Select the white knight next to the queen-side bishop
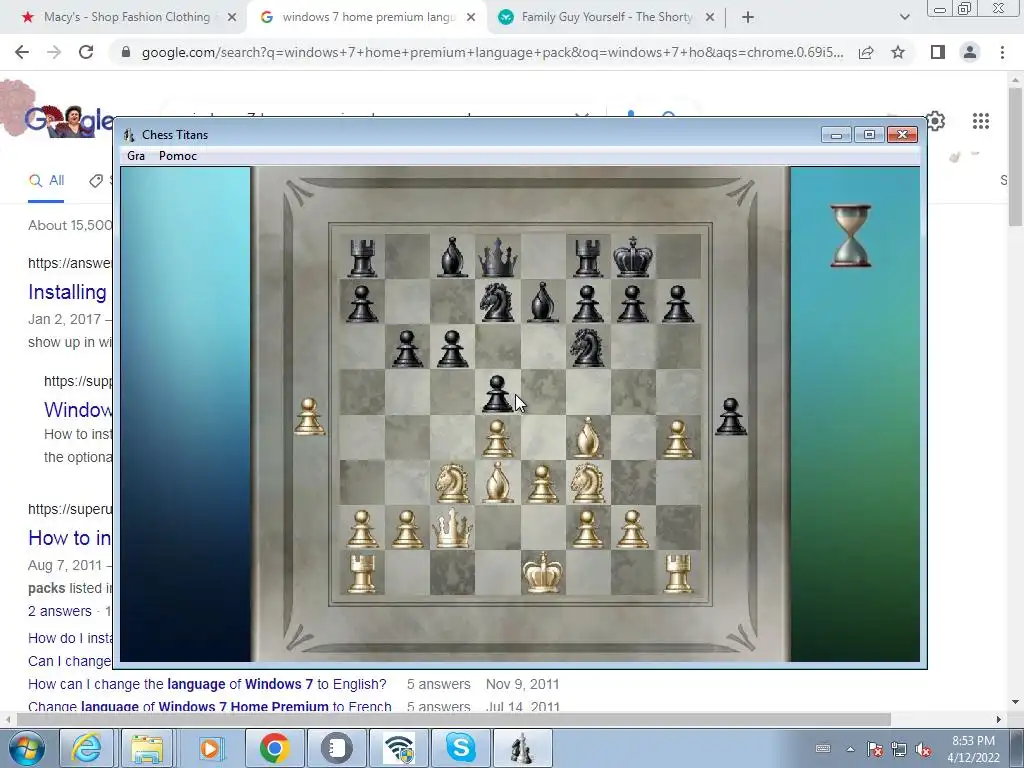 [452, 483]
